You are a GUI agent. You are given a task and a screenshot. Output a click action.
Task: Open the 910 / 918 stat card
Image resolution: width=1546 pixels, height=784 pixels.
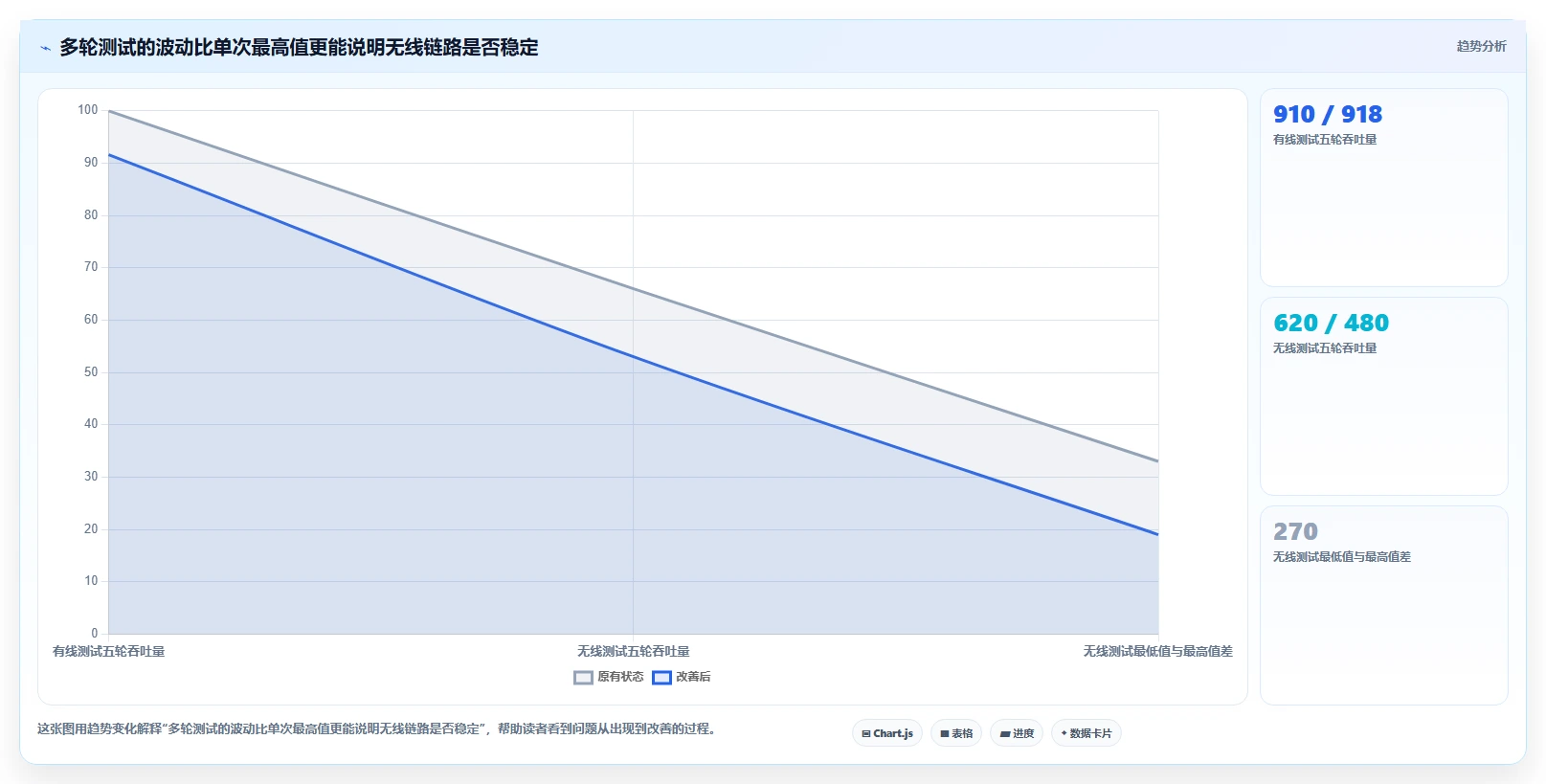(1384, 188)
